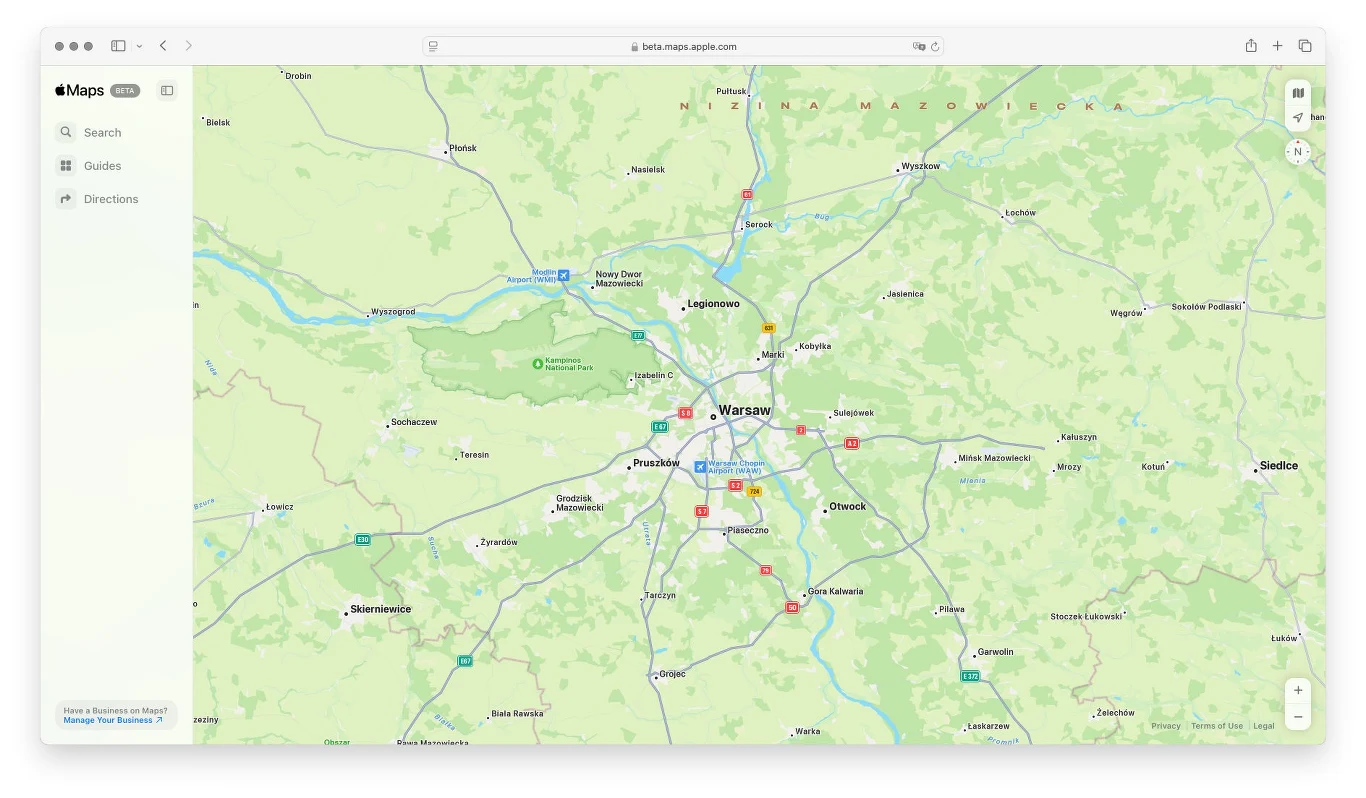Click the Modlin Airport airplane pin
Screen dimensions: 1366x798
coord(563,274)
